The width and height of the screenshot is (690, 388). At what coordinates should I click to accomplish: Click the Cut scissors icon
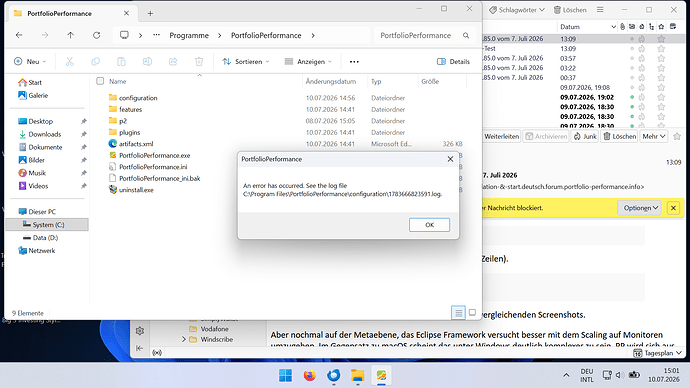(x=70, y=62)
